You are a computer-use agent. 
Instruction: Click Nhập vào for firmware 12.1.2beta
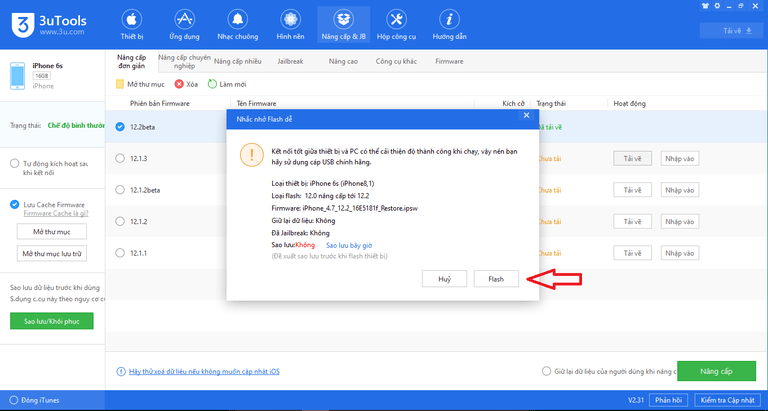coord(680,190)
